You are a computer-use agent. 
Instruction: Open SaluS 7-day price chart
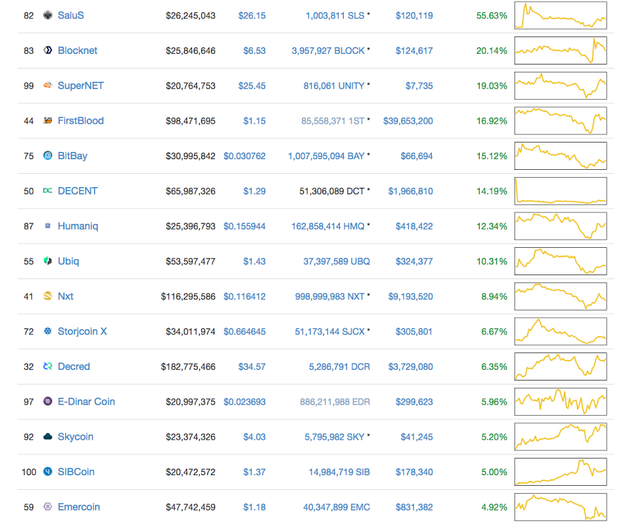point(560,16)
